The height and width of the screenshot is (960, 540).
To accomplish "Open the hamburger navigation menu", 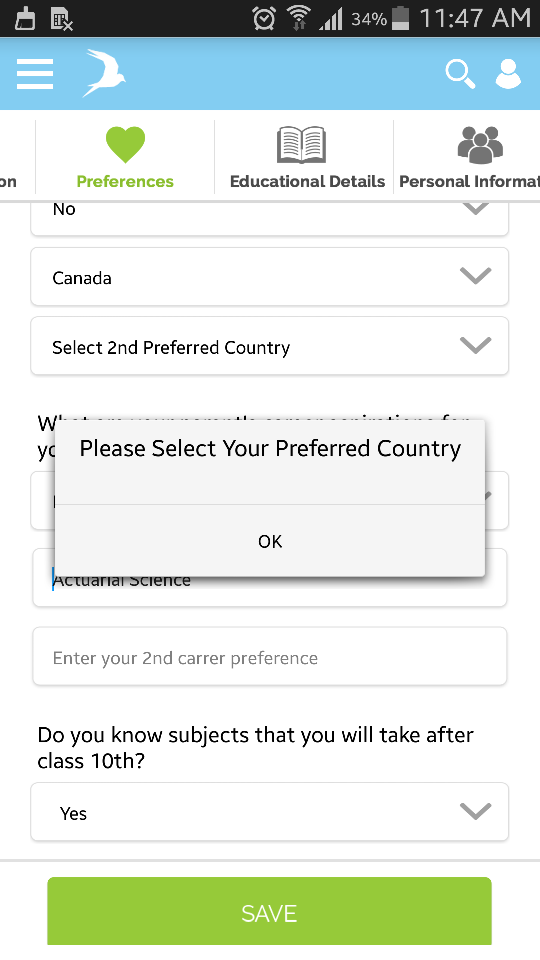I will (35, 75).
